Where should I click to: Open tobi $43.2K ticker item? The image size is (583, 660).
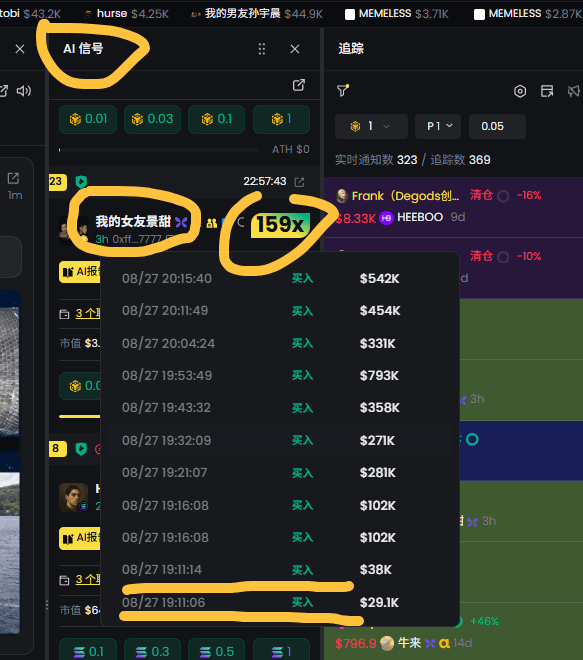pyautogui.click(x=30, y=14)
